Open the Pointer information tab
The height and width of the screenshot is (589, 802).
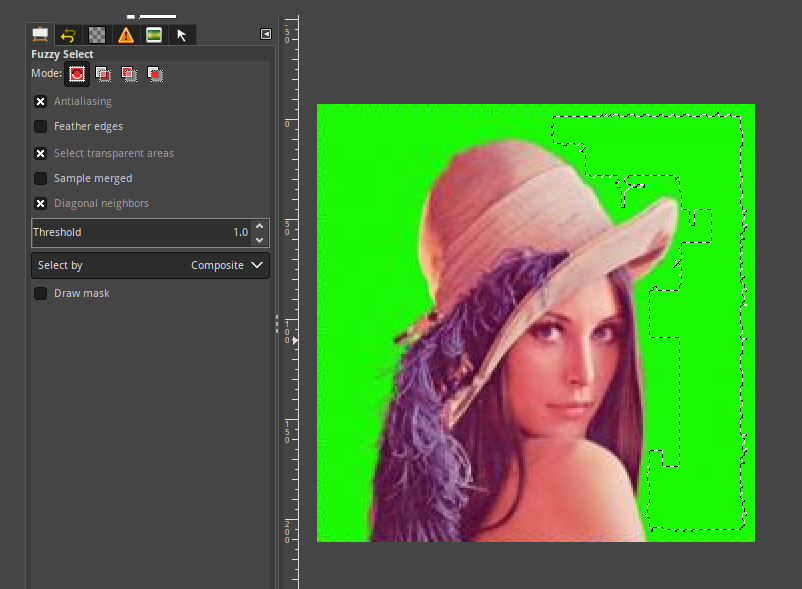181,35
